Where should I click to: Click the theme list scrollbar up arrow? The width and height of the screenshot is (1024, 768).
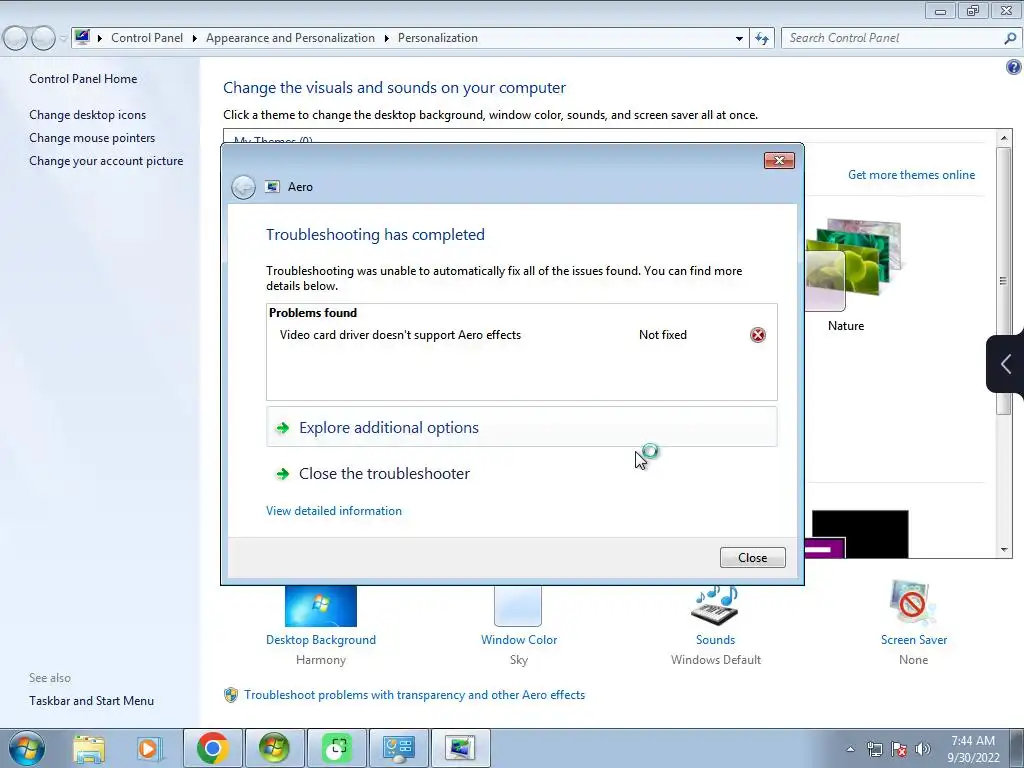tap(1004, 138)
